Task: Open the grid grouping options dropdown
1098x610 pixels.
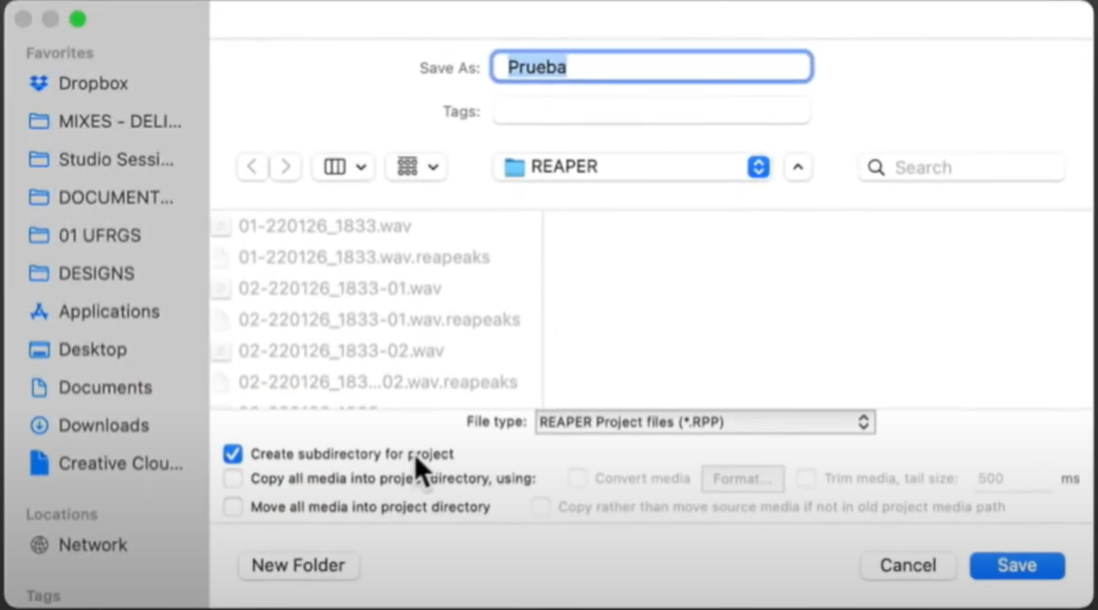Action: [x=417, y=167]
